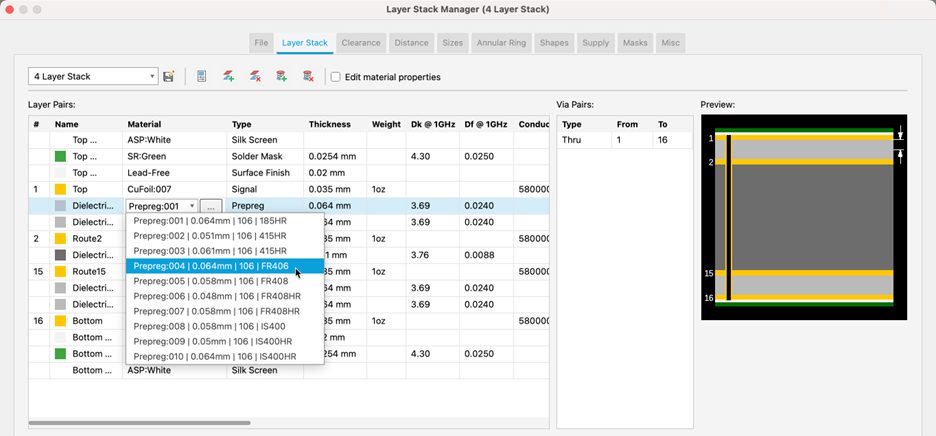
Task: Select Prepreg:010 IS400HR option
Action: [x=224, y=356]
